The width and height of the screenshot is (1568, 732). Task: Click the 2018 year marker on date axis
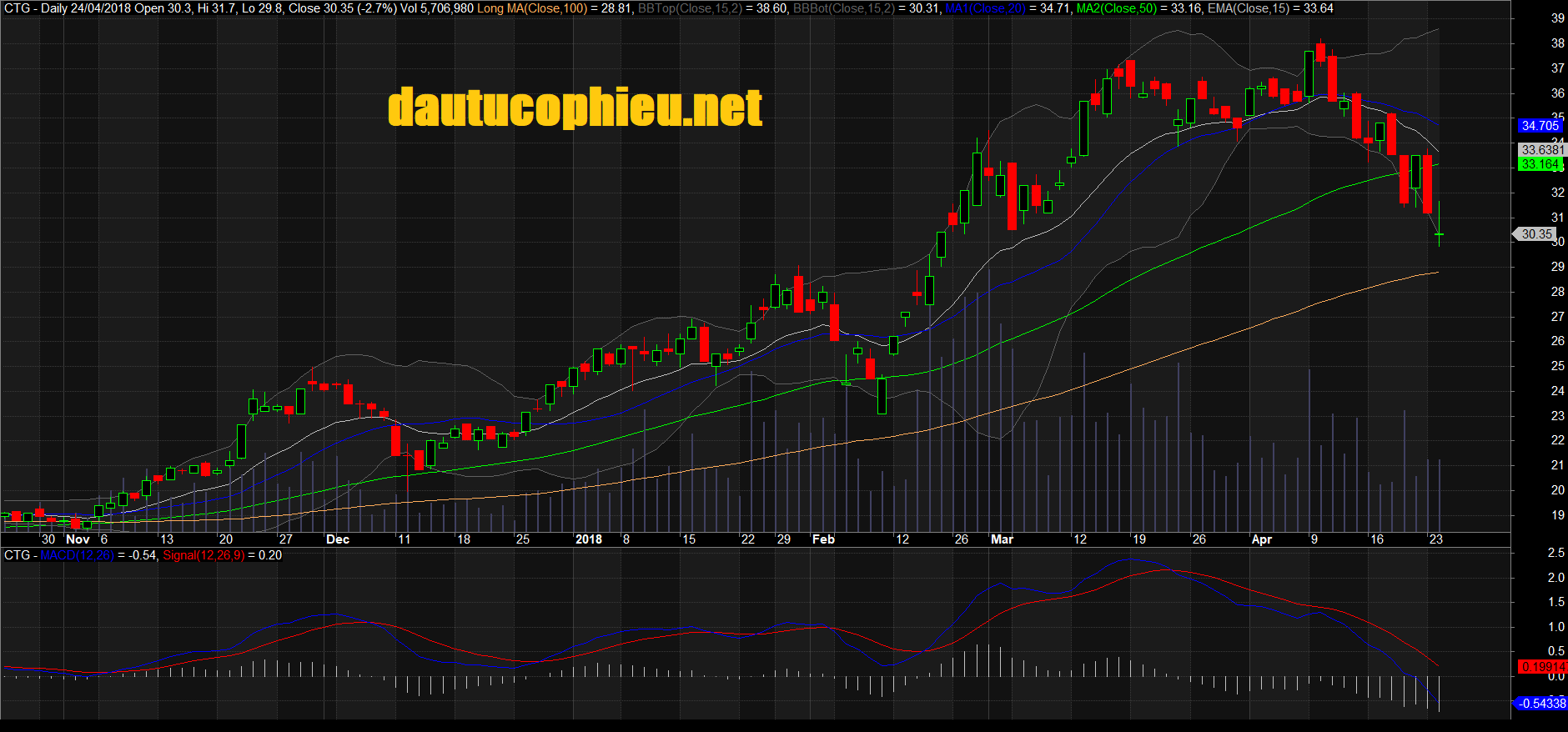click(589, 539)
